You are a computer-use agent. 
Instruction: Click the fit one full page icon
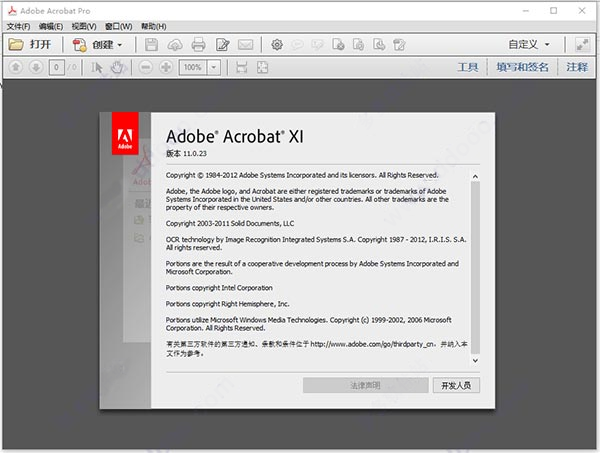(262, 67)
